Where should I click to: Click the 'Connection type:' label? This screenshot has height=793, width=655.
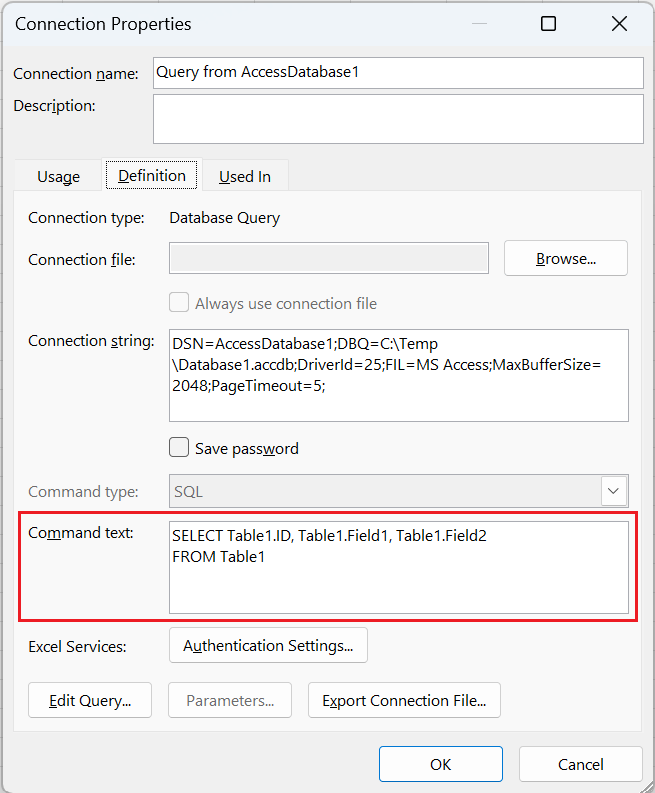[86, 218]
